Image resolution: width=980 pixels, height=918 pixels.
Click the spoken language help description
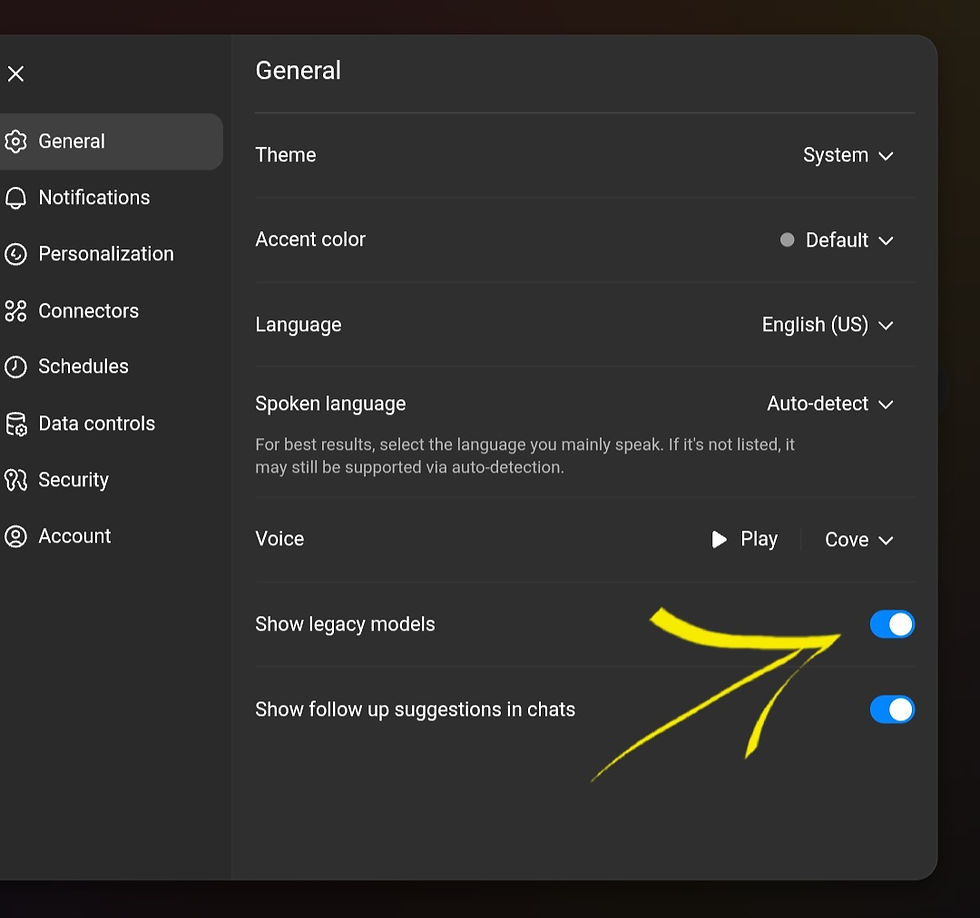point(525,456)
